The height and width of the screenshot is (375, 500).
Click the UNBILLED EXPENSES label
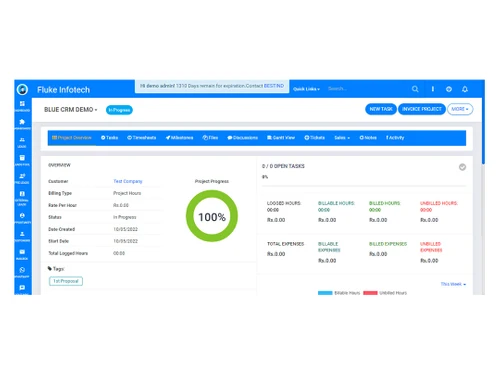[x=431, y=247]
